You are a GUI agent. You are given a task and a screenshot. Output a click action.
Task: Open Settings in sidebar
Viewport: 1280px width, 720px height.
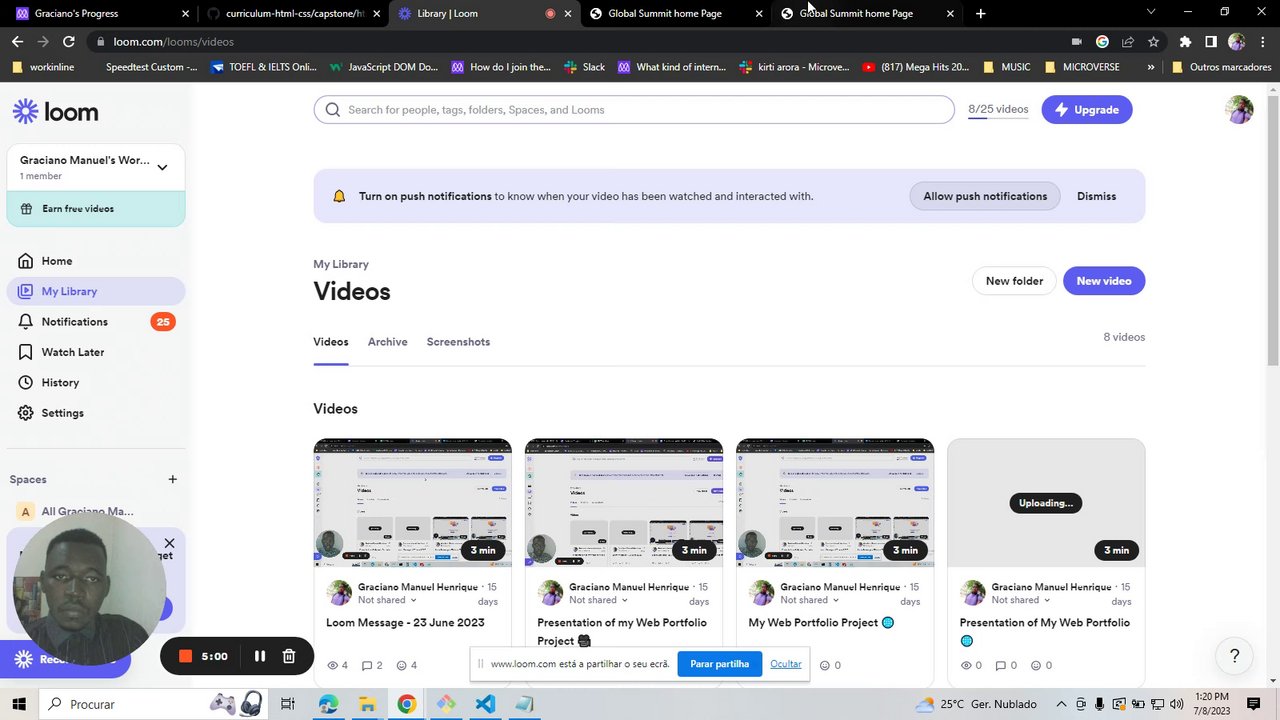click(x=95, y=413)
